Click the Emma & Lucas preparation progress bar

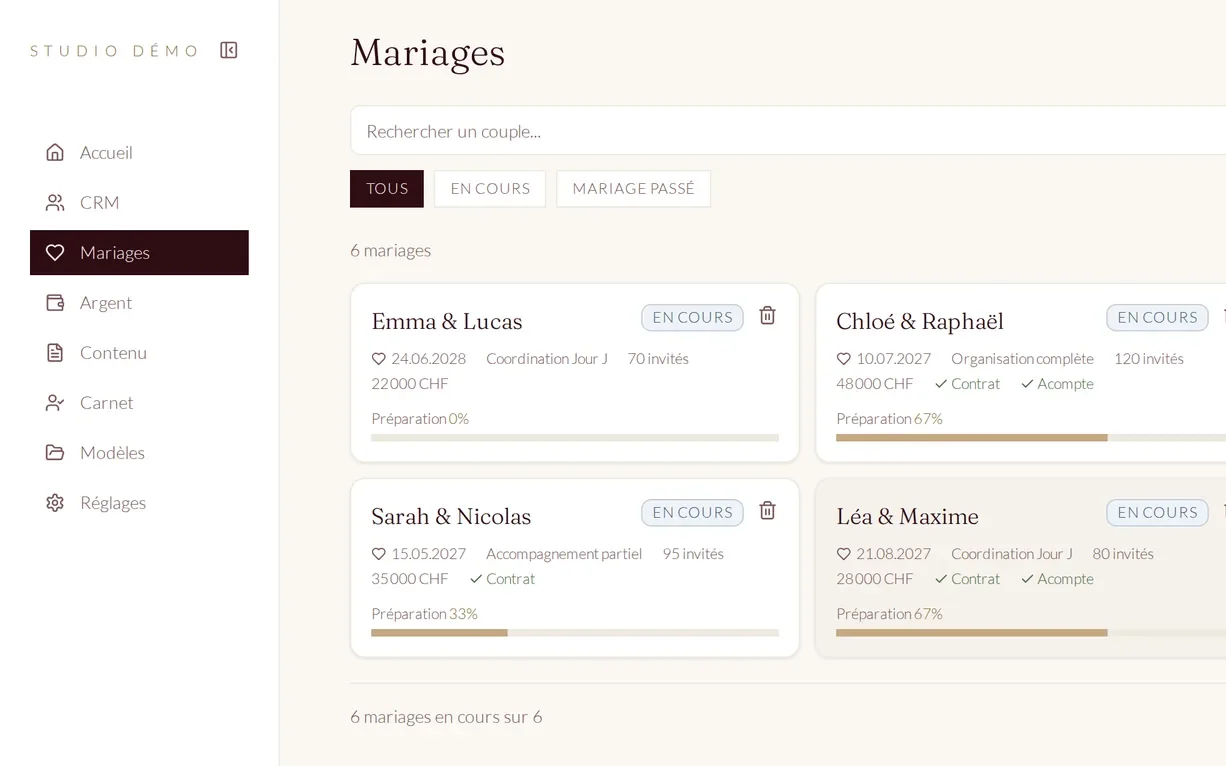click(x=575, y=437)
